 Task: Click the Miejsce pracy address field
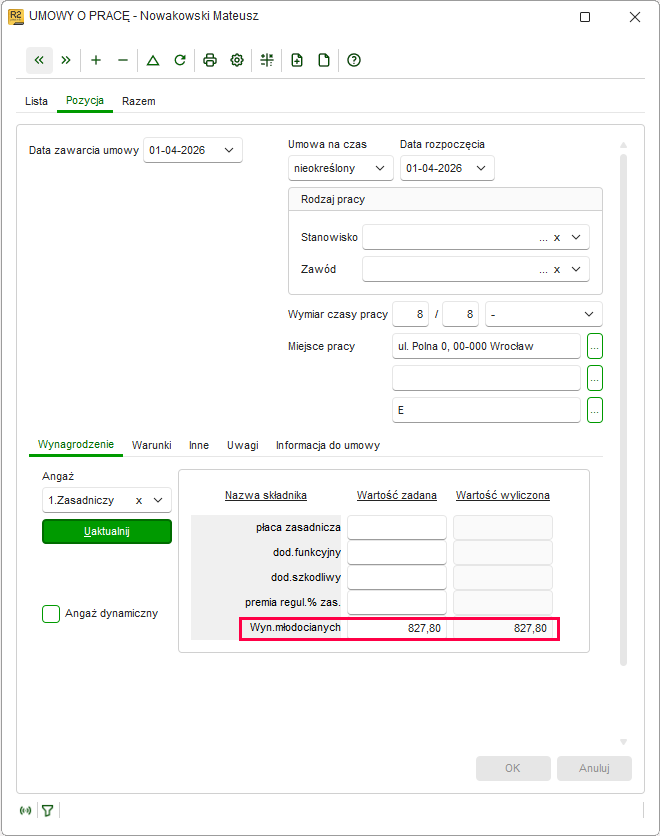tap(486, 347)
